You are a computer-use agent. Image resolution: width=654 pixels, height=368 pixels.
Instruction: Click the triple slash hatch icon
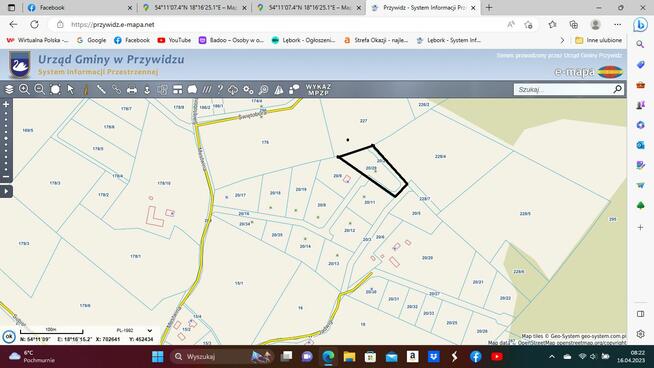(x=207, y=89)
